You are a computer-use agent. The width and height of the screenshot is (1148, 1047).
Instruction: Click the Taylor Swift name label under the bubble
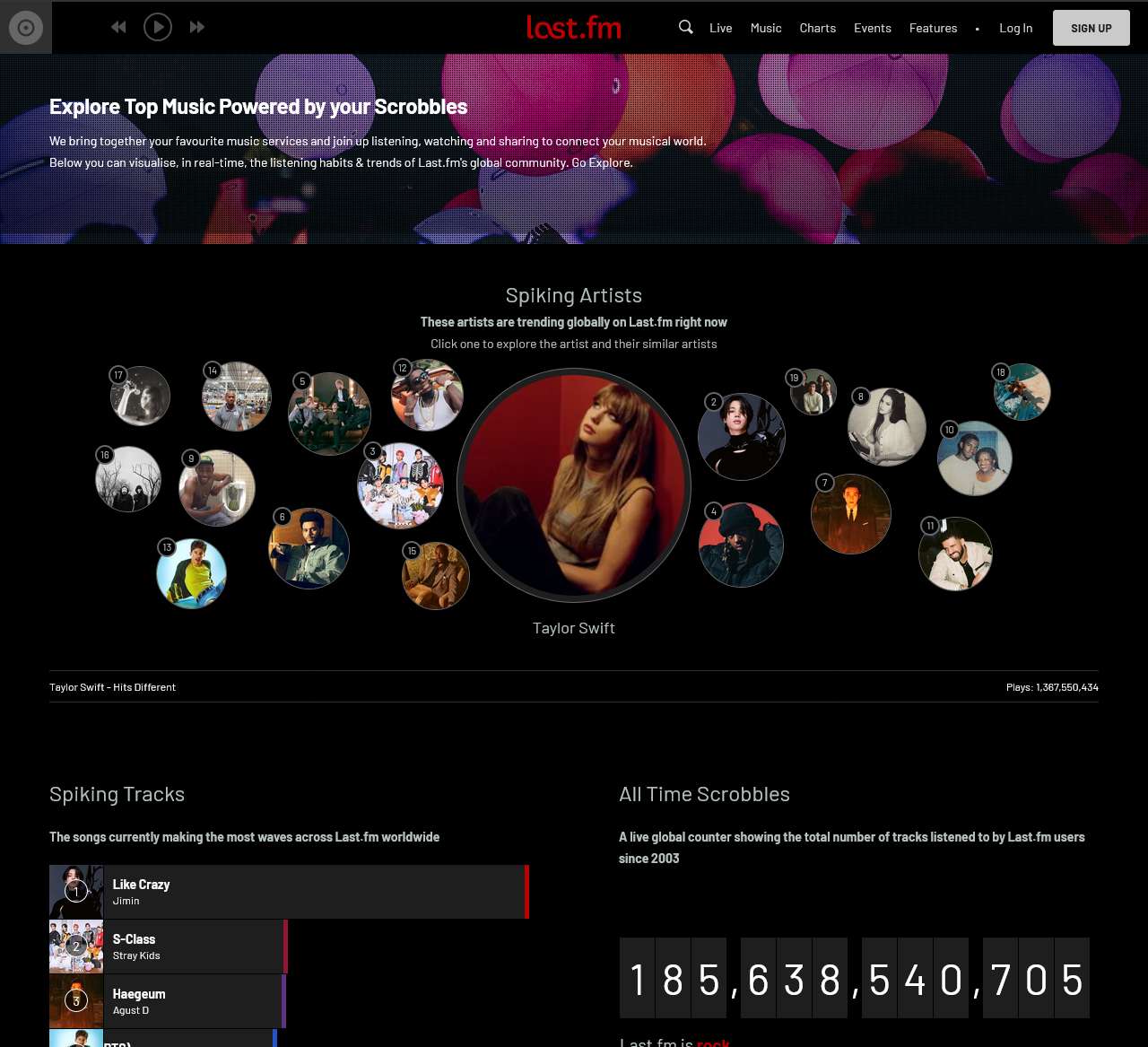(574, 628)
